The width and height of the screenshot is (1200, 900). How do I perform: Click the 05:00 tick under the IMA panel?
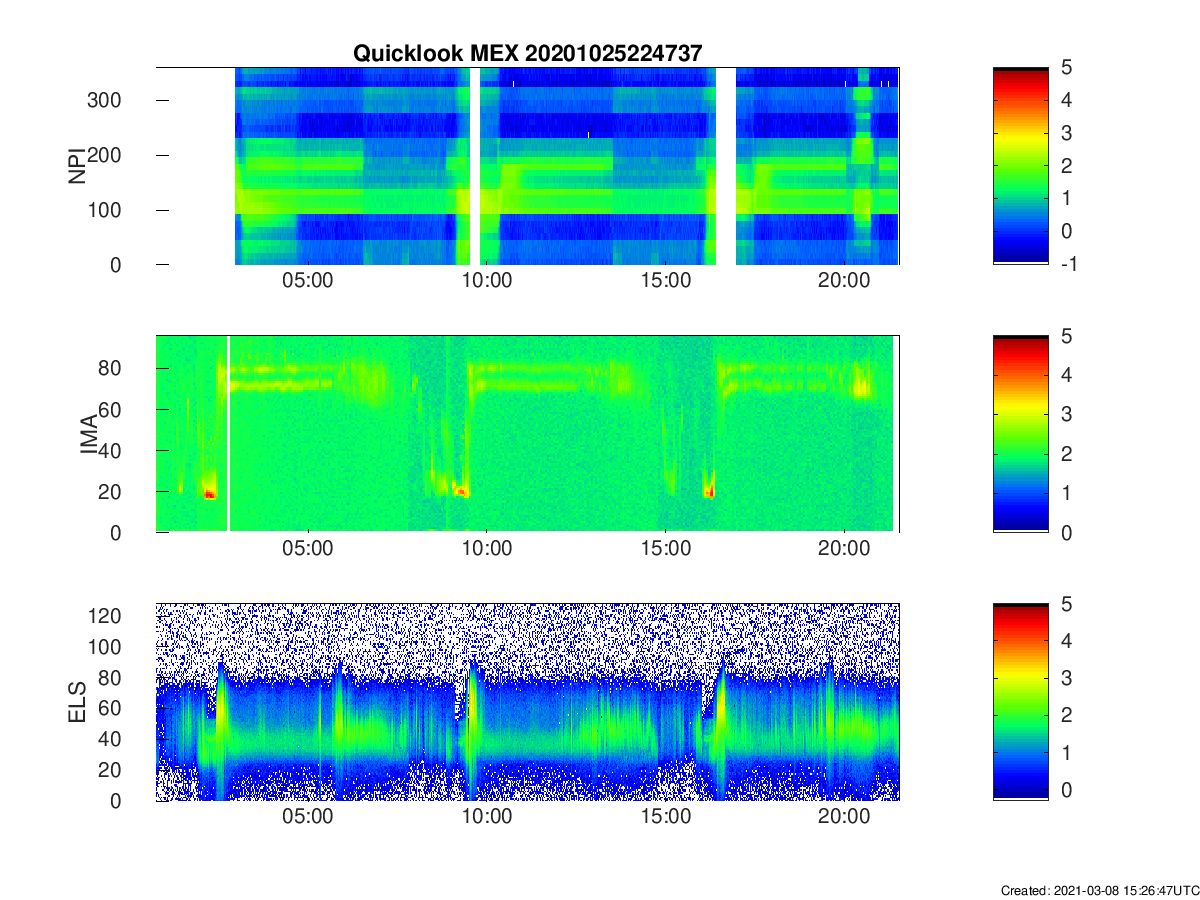(308, 549)
